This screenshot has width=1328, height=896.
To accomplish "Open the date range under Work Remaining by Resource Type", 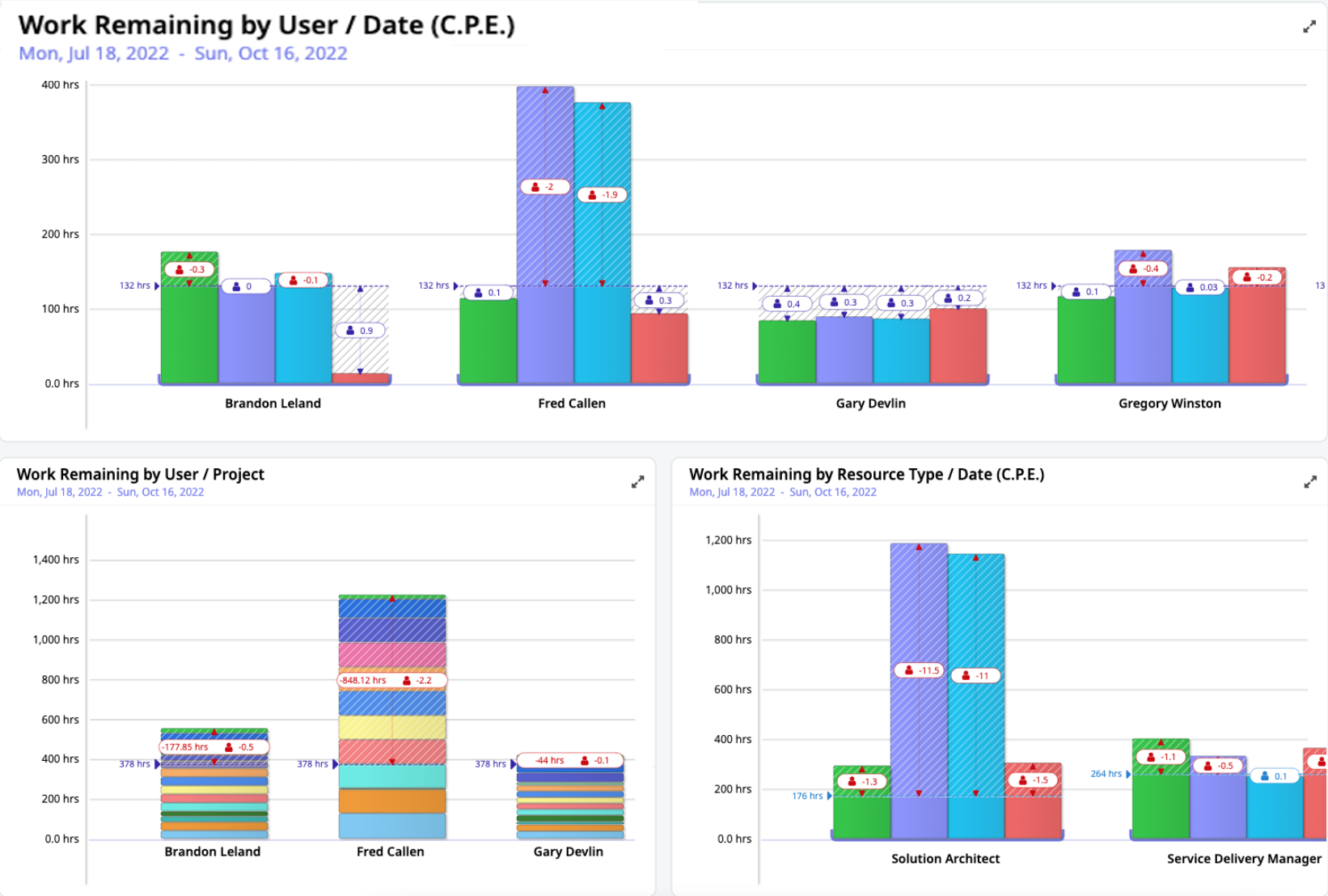I will pyautogui.click(x=782, y=492).
